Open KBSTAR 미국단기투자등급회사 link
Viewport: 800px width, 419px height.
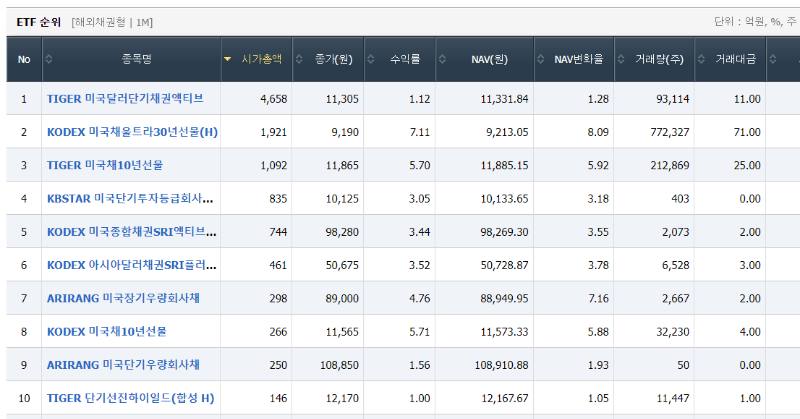tap(130, 199)
